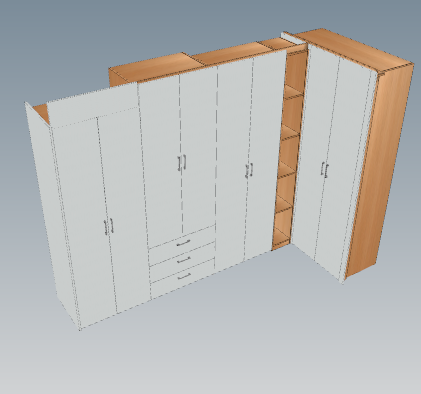421x394 pixels.
Task: Click the door handles above the drawers
Action: tap(182, 163)
